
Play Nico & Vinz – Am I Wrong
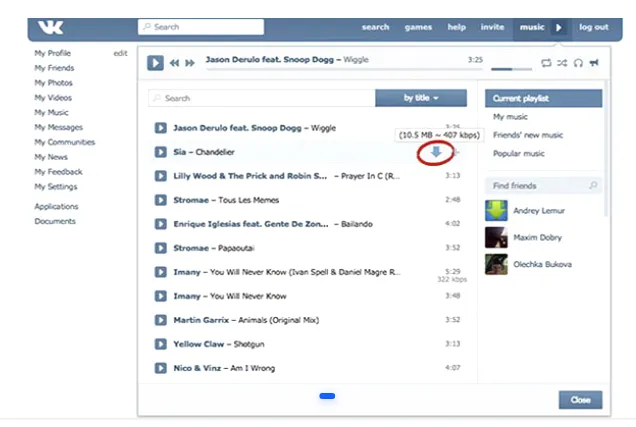(x=161, y=368)
